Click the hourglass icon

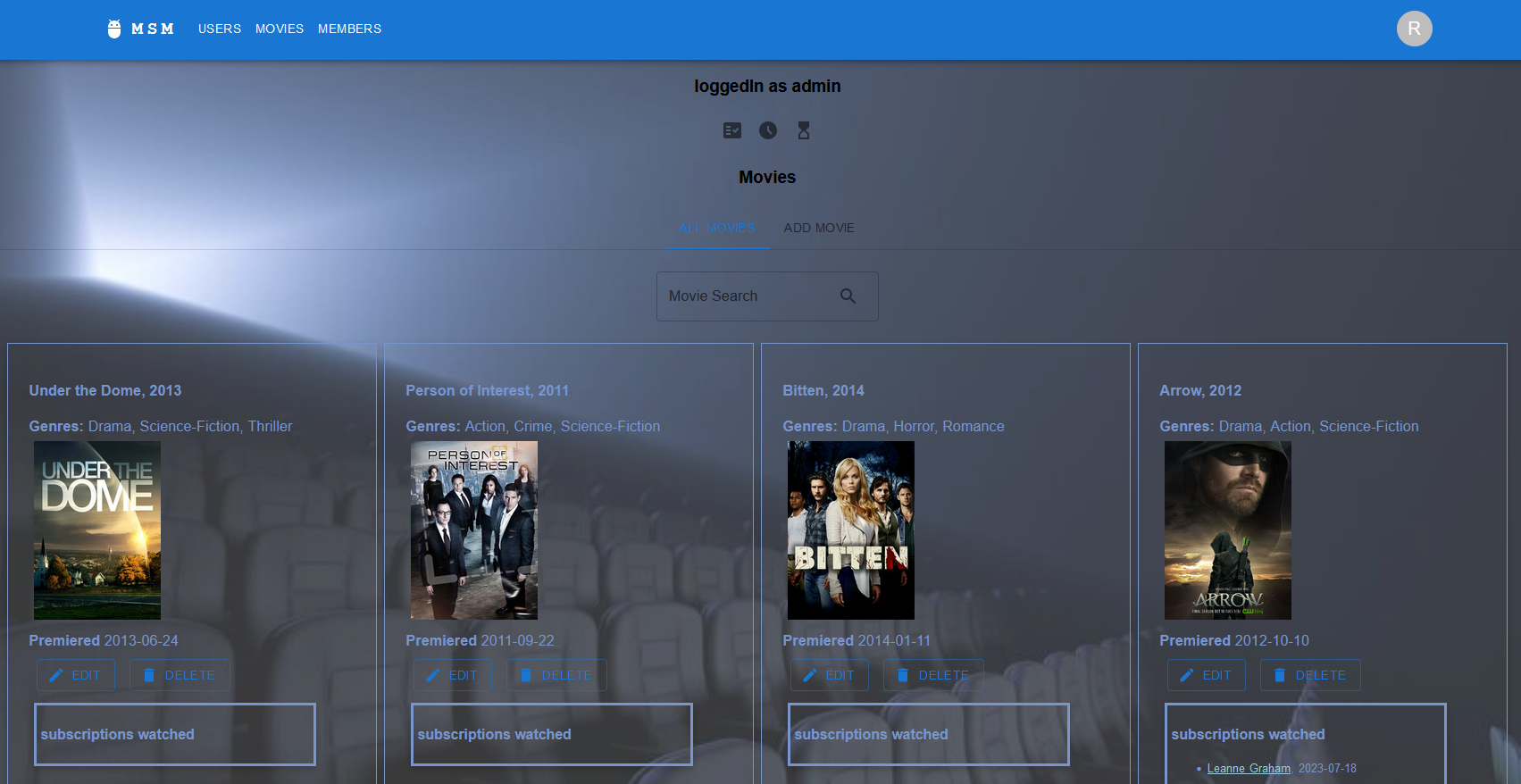(804, 130)
